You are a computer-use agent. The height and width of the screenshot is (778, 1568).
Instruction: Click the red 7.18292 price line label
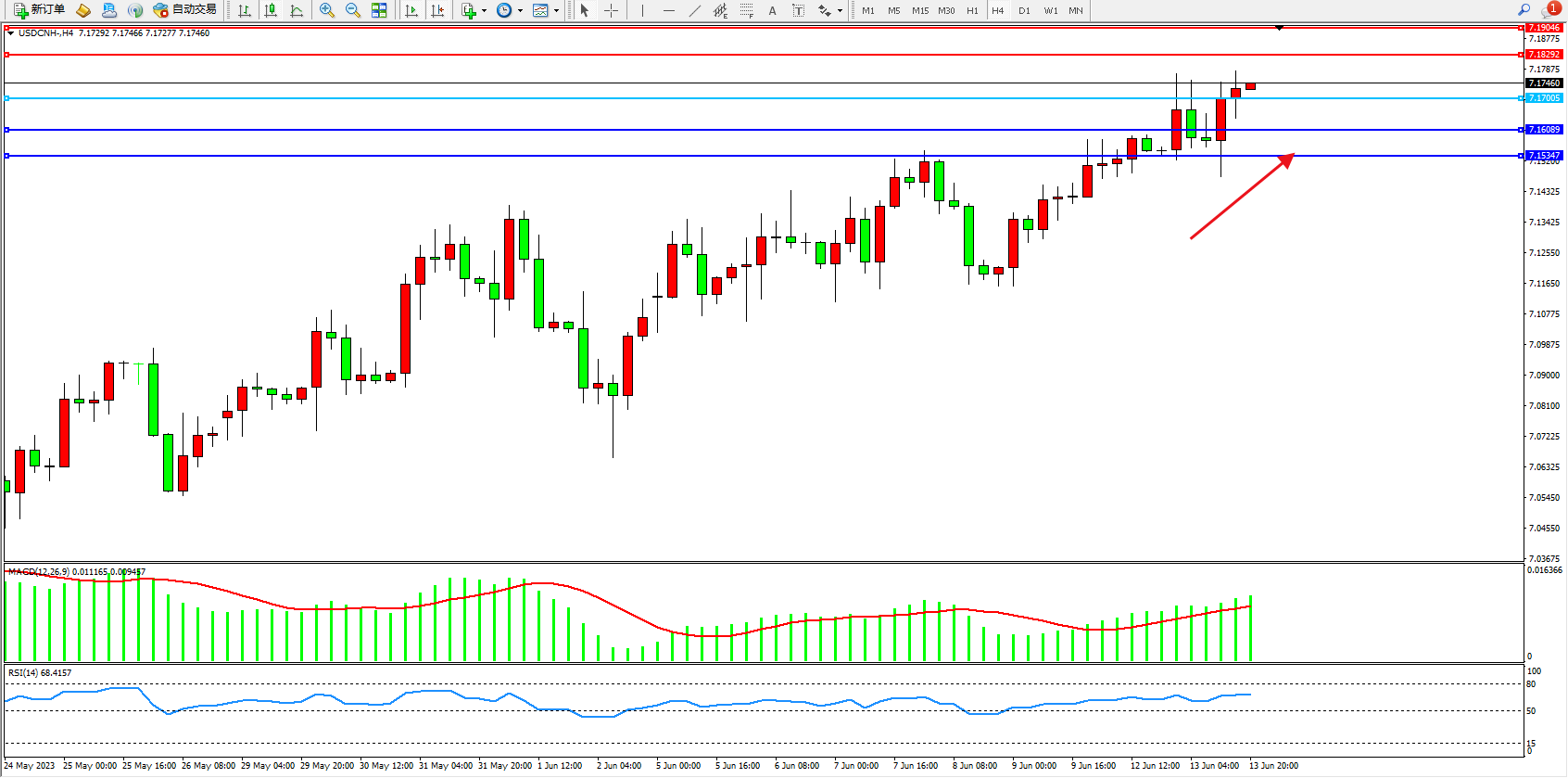click(1544, 55)
